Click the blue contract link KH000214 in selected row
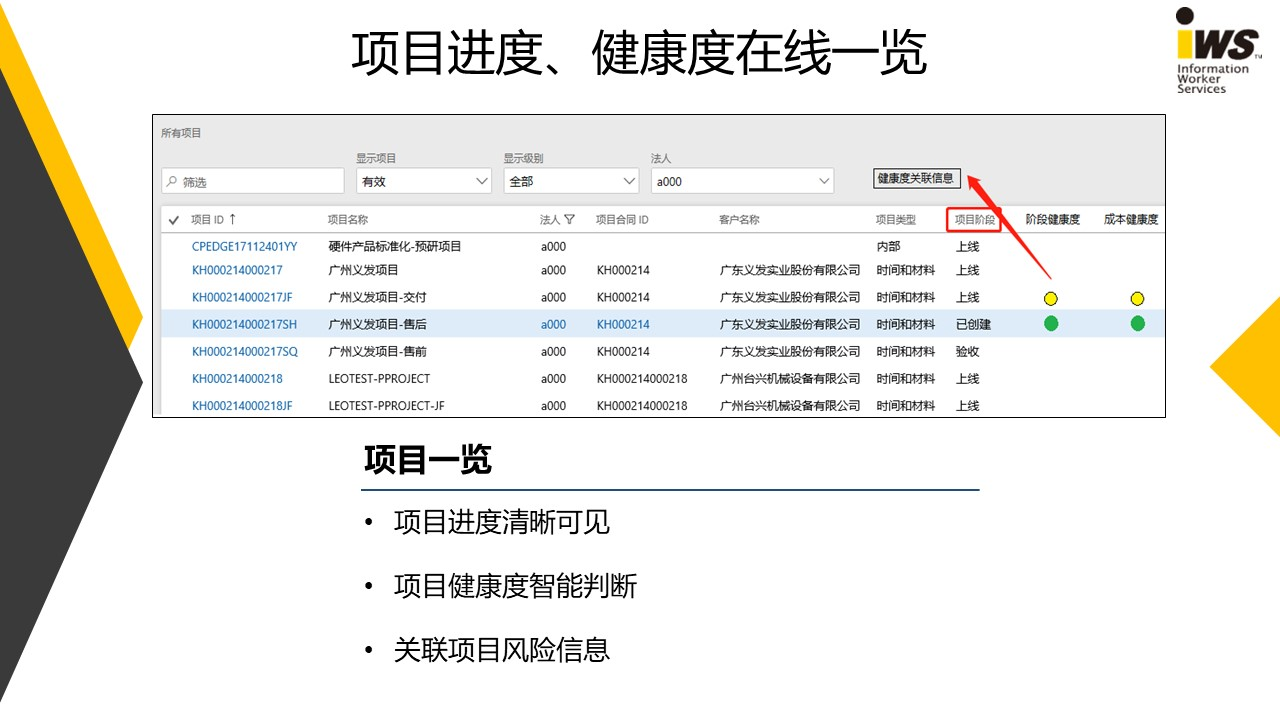The image size is (1280, 720). pos(623,324)
